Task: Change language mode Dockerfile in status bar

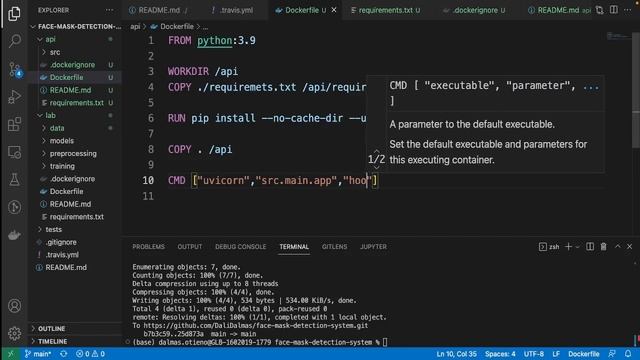Action: click(x=584, y=354)
